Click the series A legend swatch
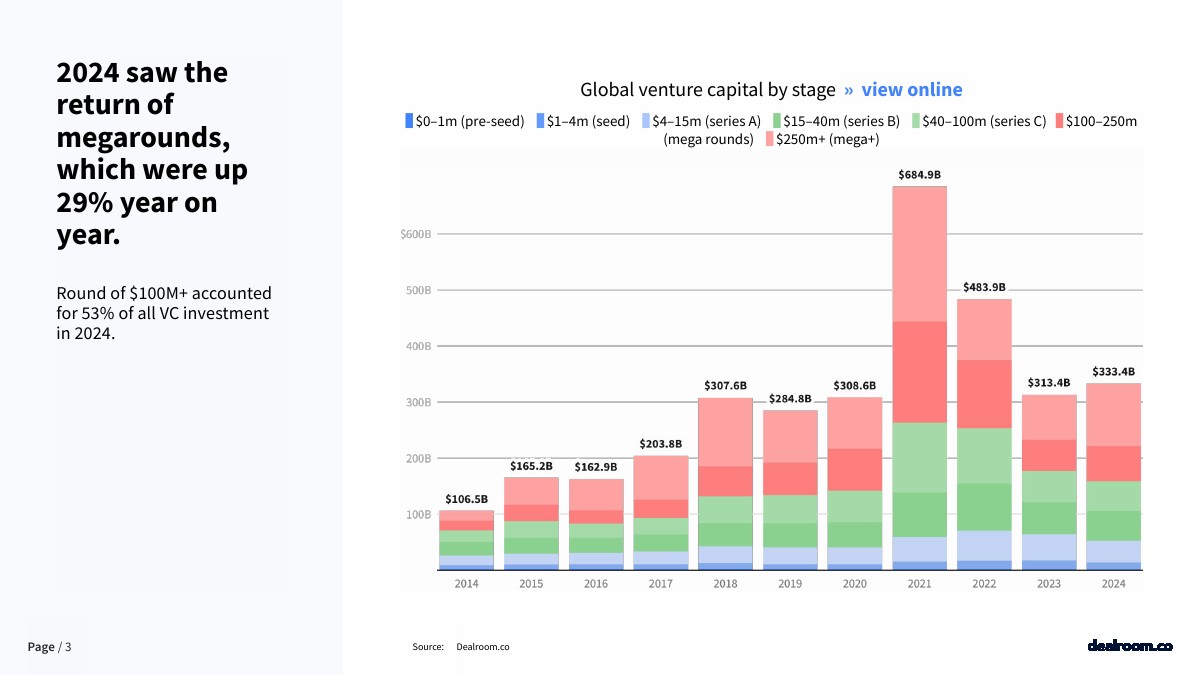 tap(646, 121)
